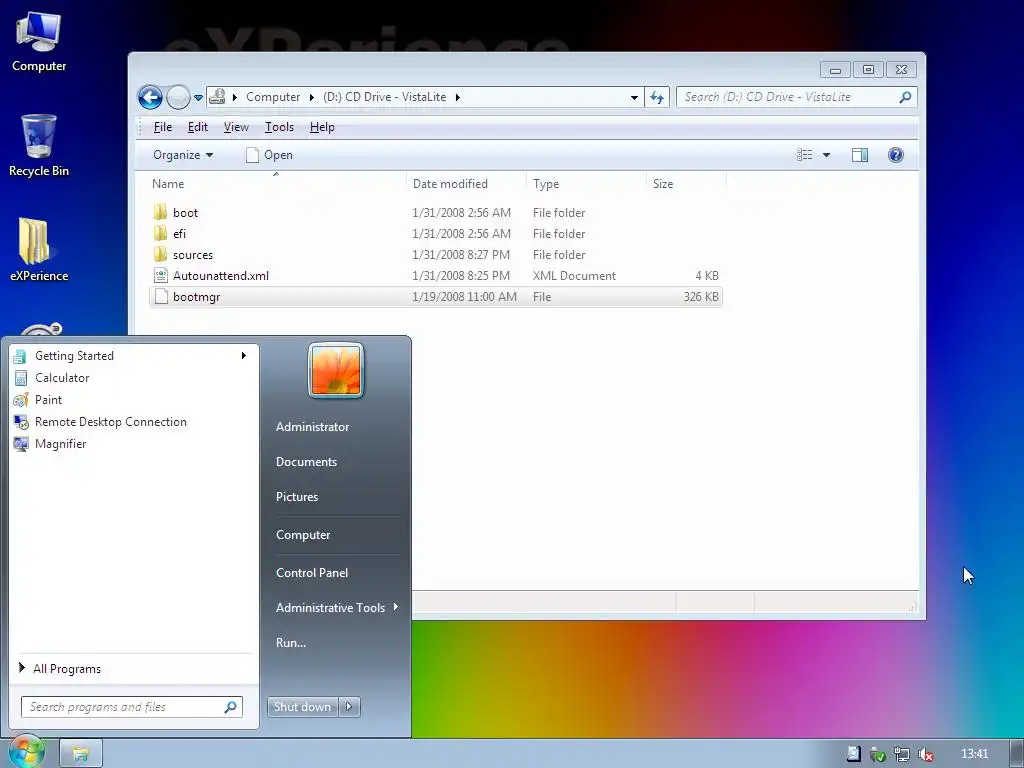Screen dimensions: 1024x768
Task: Expand arrow after Computer in address bar
Action: [x=310, y=97]
